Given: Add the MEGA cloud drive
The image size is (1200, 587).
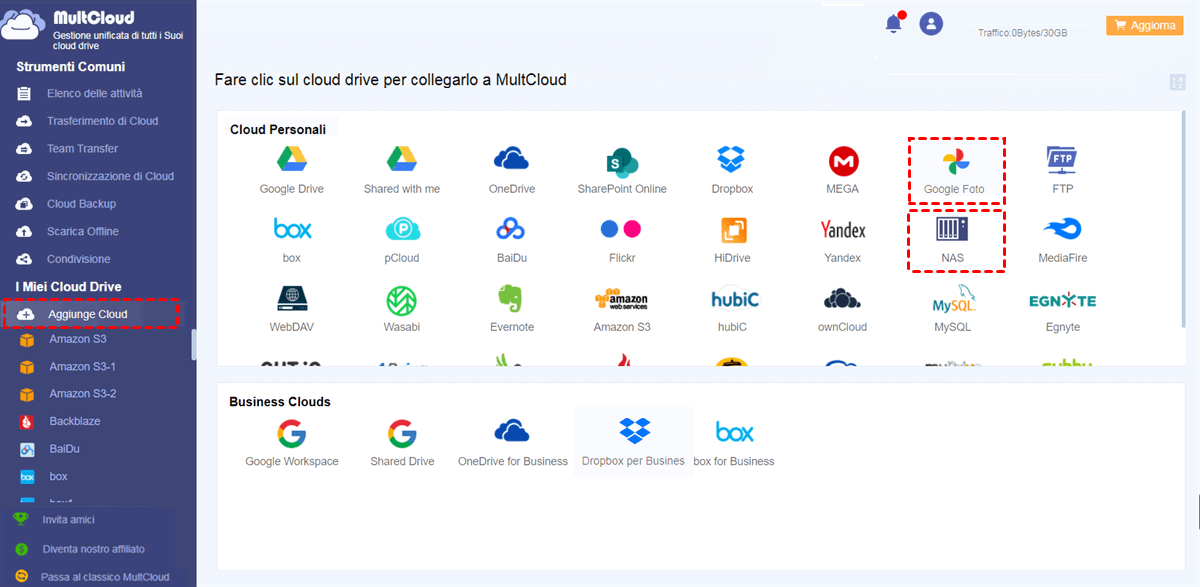Looking at the screenshot, I should coord(843,161).
